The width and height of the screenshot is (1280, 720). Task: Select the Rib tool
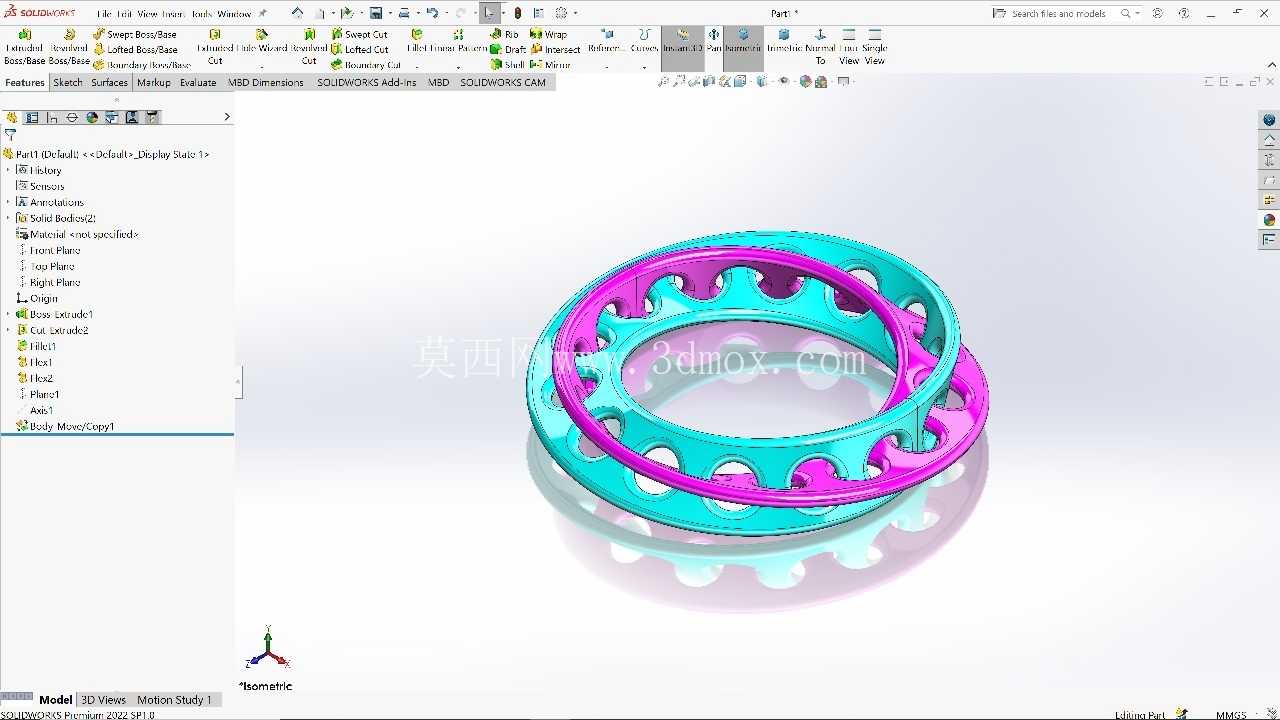[x=504, y=34]
